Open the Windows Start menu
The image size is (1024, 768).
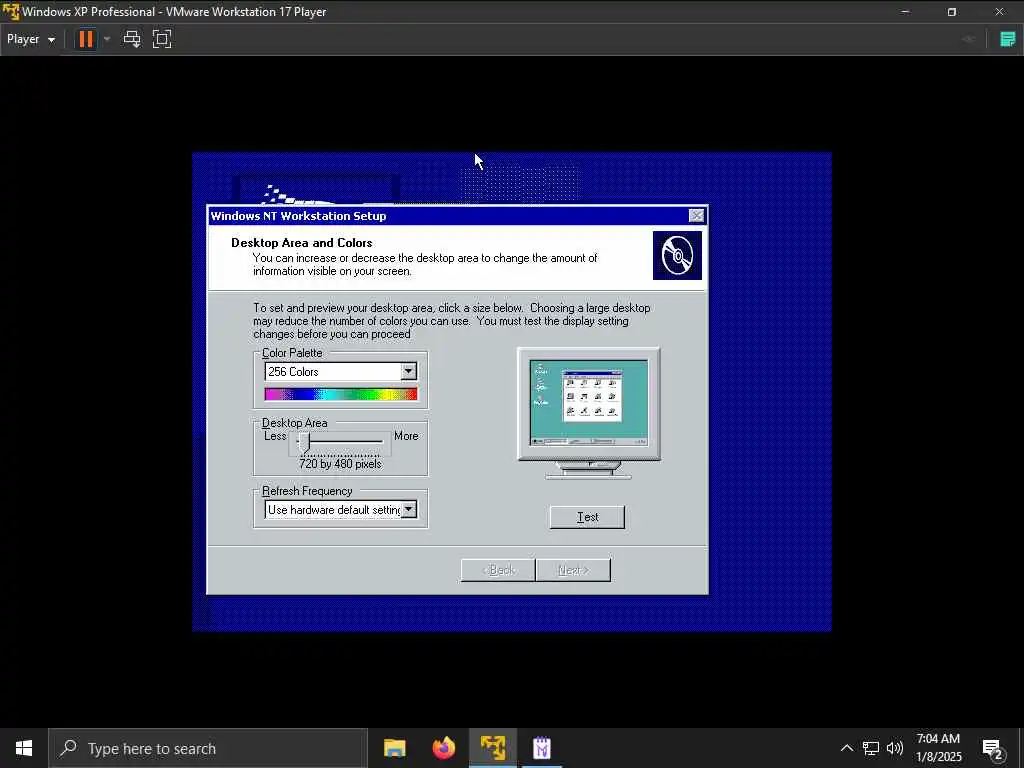coord(24,748)
